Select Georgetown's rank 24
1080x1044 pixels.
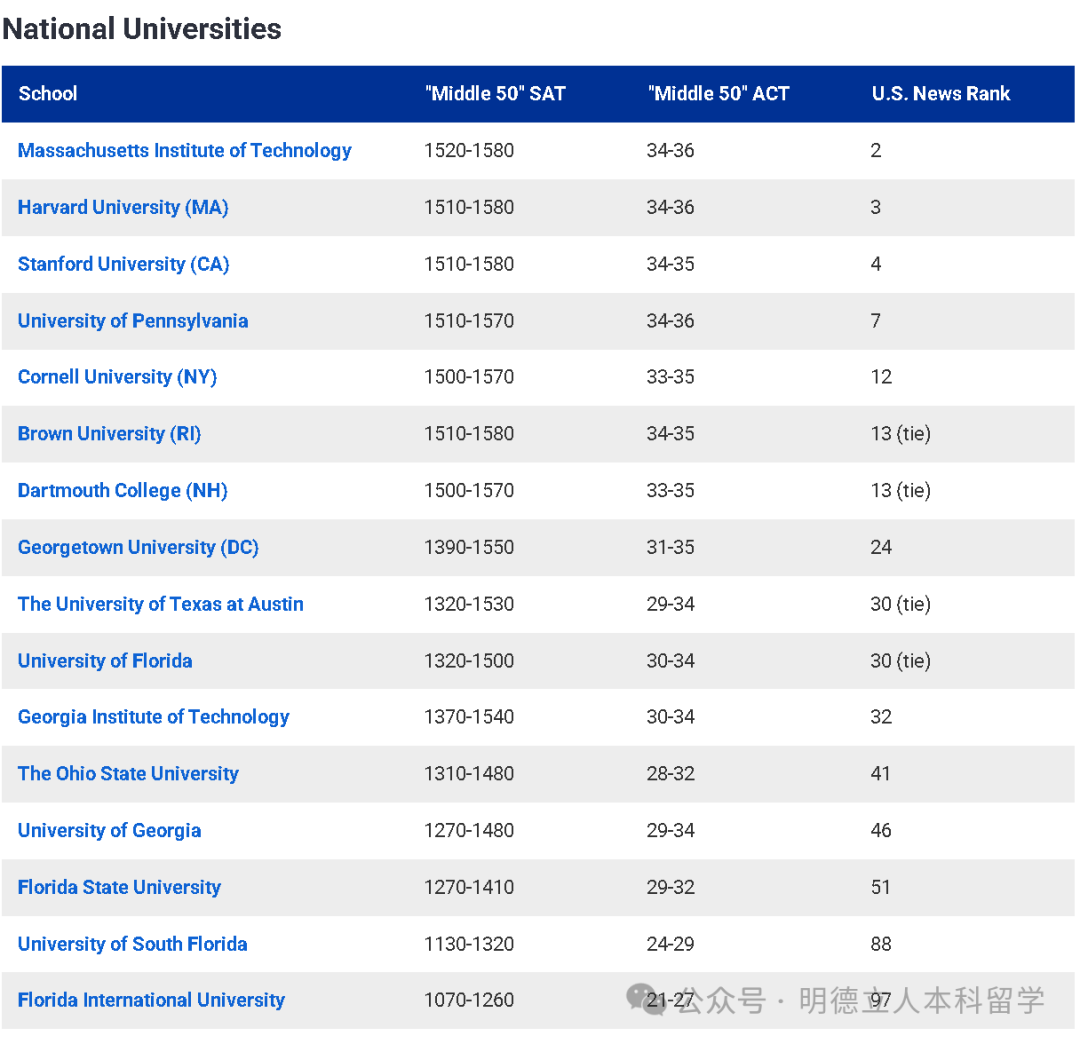click(881, 547)
